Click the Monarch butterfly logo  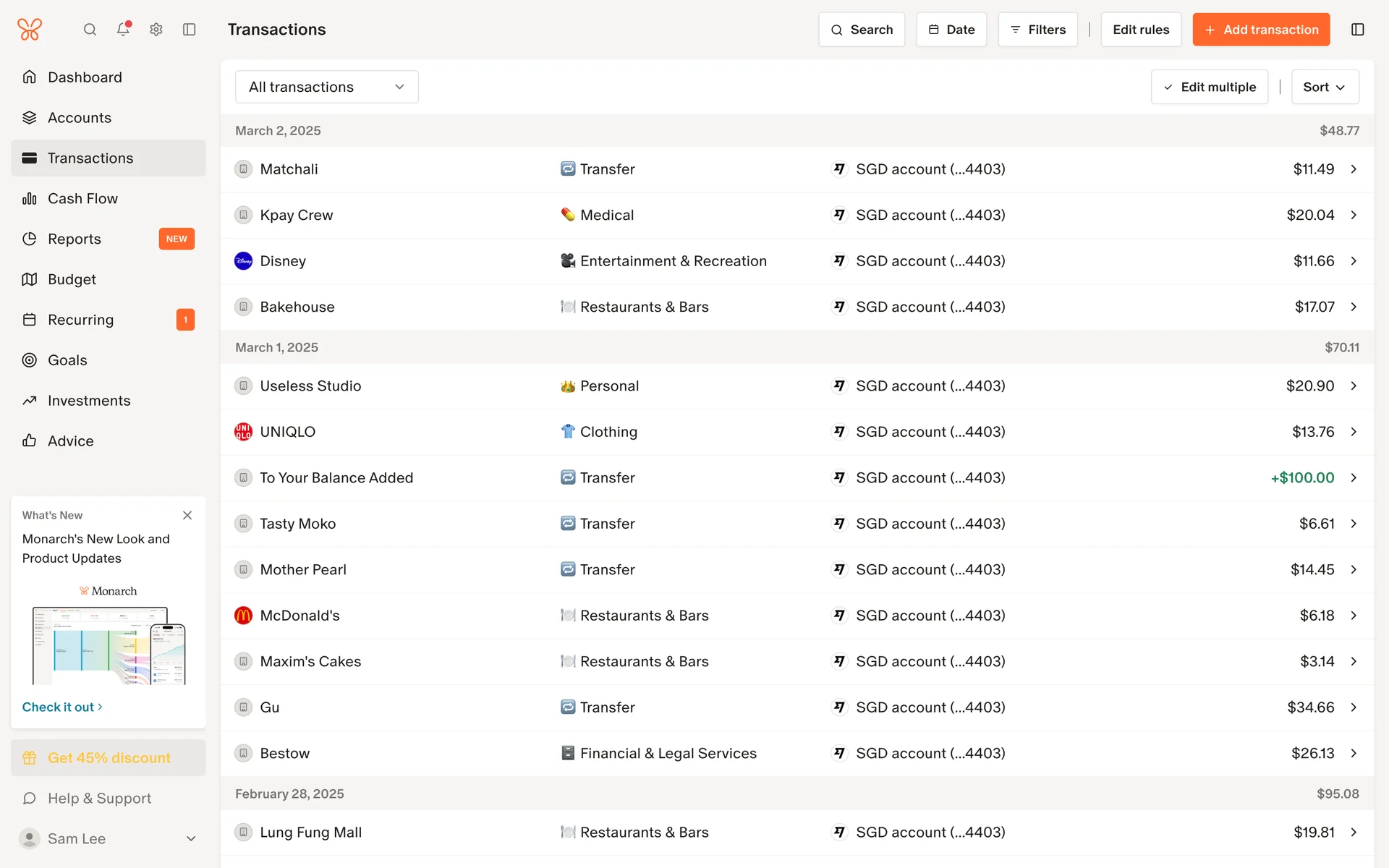(30, 30)
